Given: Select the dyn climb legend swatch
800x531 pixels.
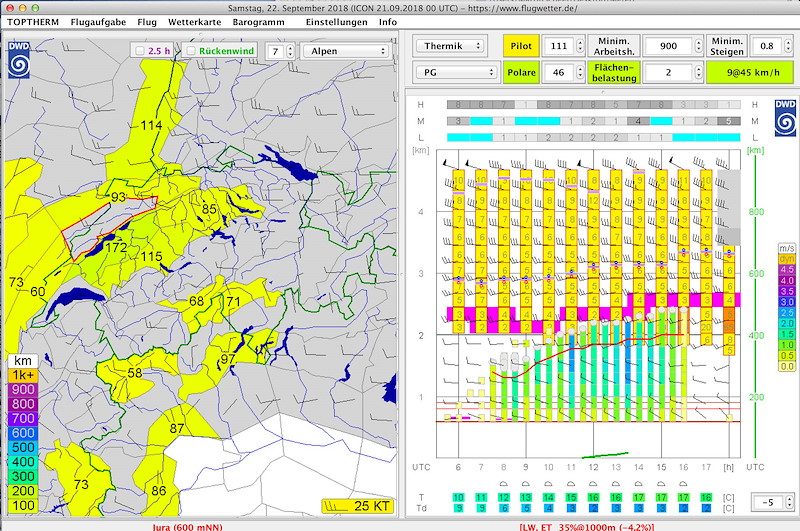Looking at the screenshot, I should 787,259.
